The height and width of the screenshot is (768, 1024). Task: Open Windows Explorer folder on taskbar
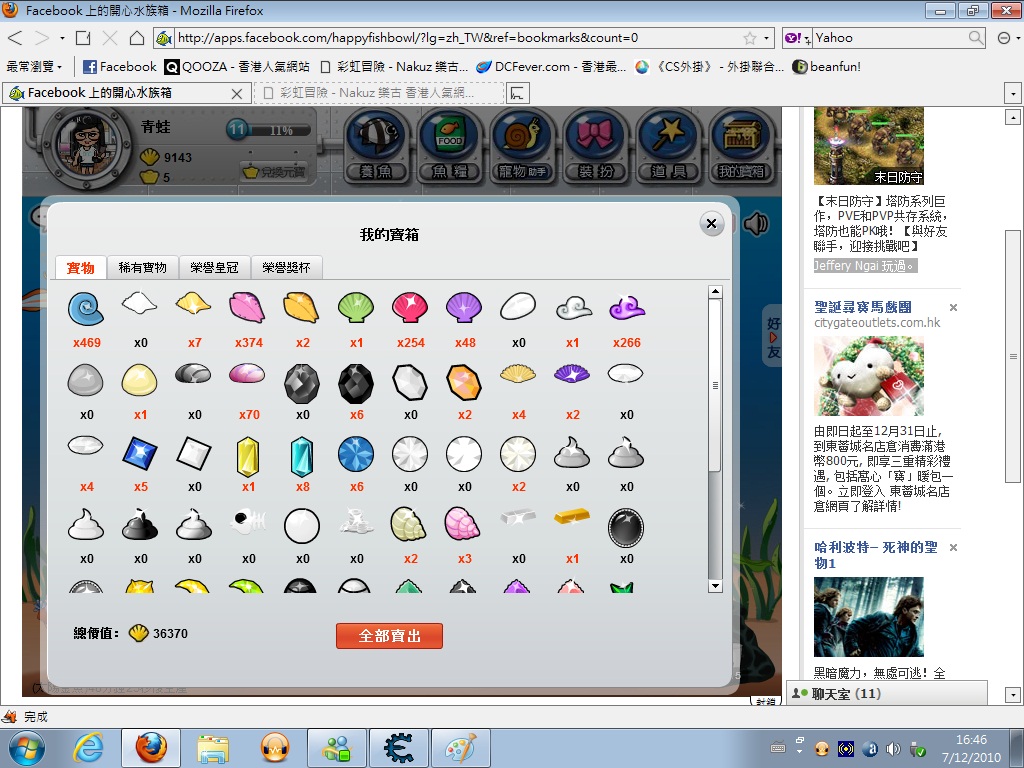pyautogui.click(x=213, y=748)
